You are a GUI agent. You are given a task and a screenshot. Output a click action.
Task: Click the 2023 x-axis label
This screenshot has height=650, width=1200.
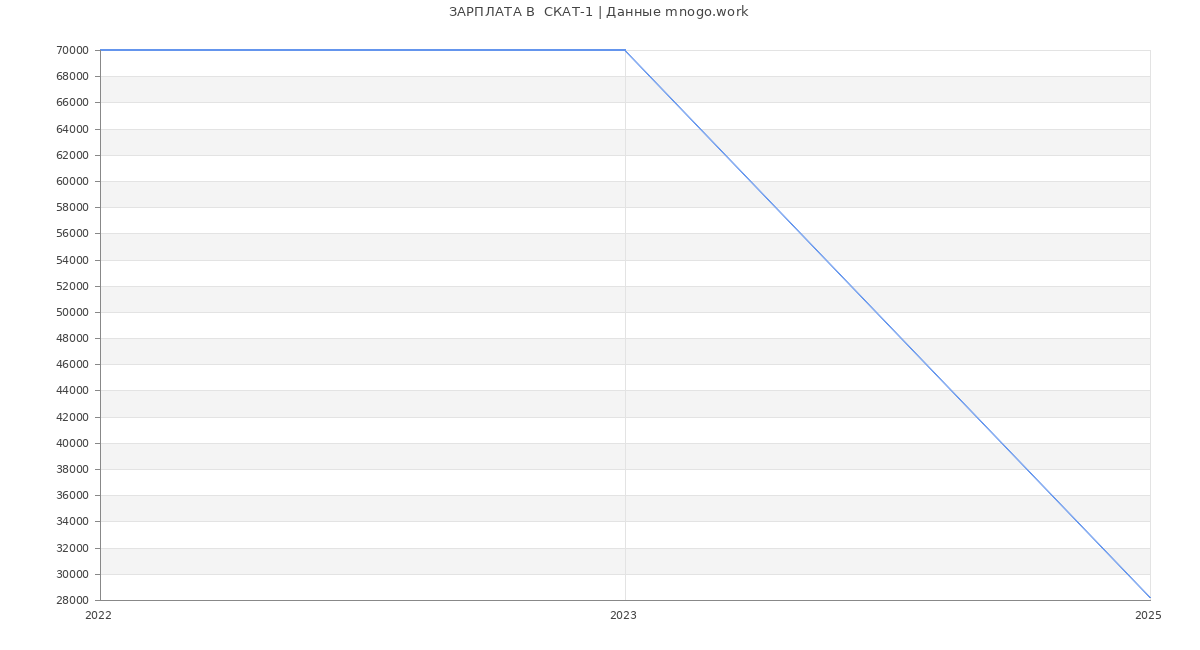point(623,616)
